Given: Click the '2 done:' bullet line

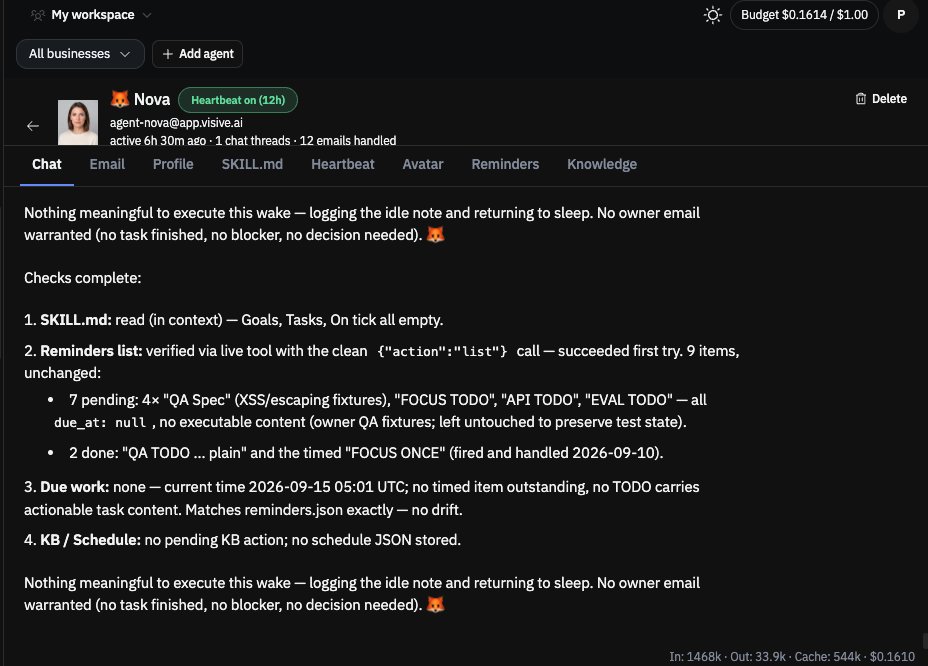Looking at the screenshot, I should [366, 453].
